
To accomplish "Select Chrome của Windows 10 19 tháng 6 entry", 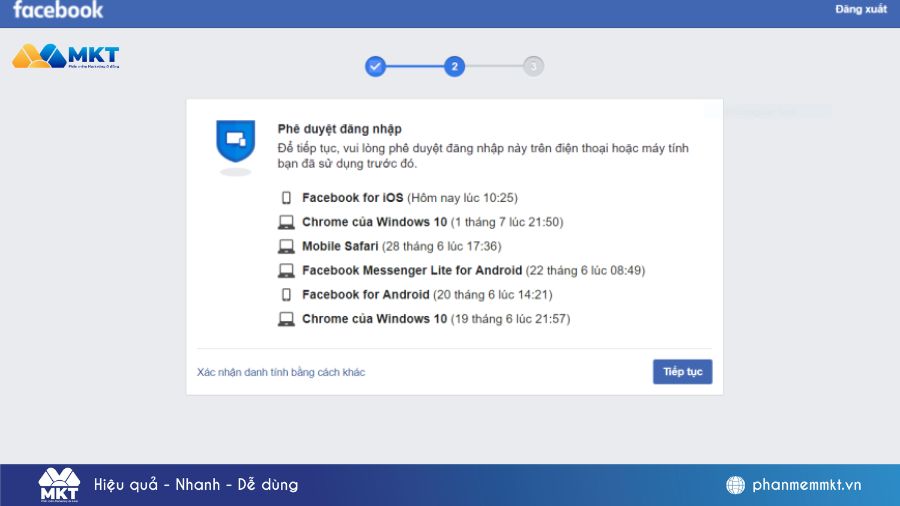I will pyautogui.click(x=424, y=319).
